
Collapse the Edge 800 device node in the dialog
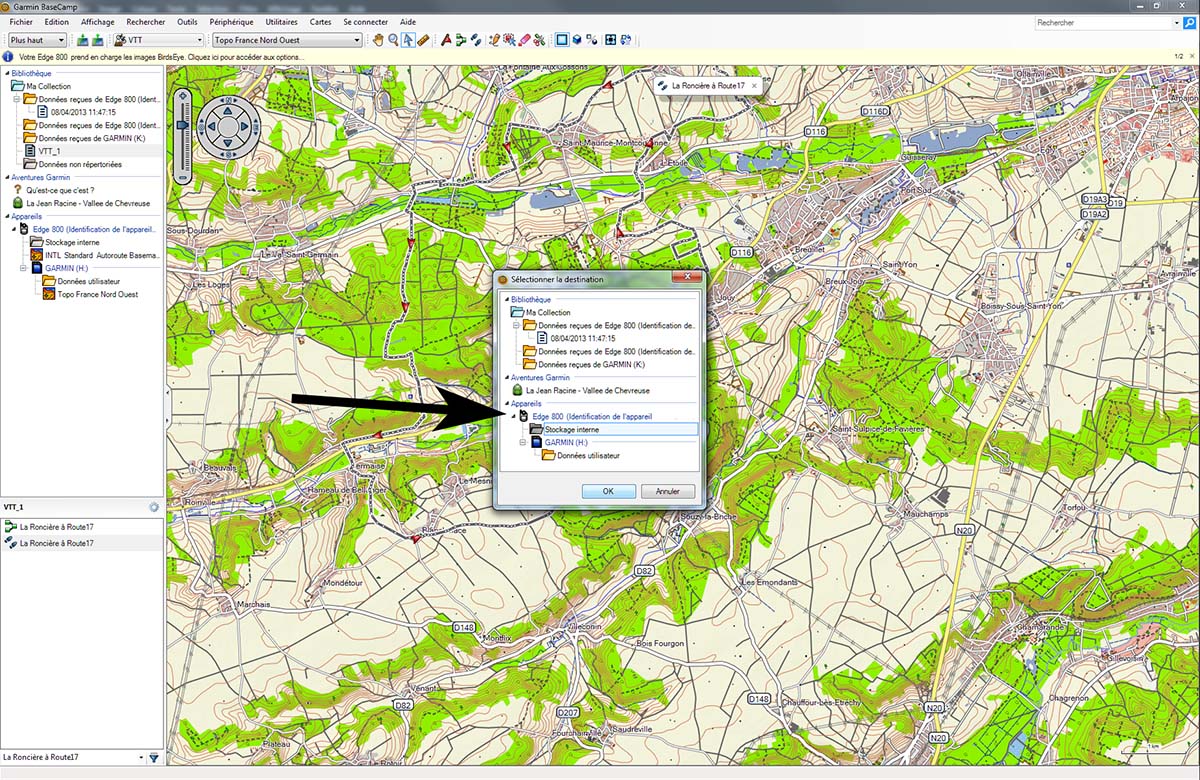pyautogui.click(x=513, y=416)
